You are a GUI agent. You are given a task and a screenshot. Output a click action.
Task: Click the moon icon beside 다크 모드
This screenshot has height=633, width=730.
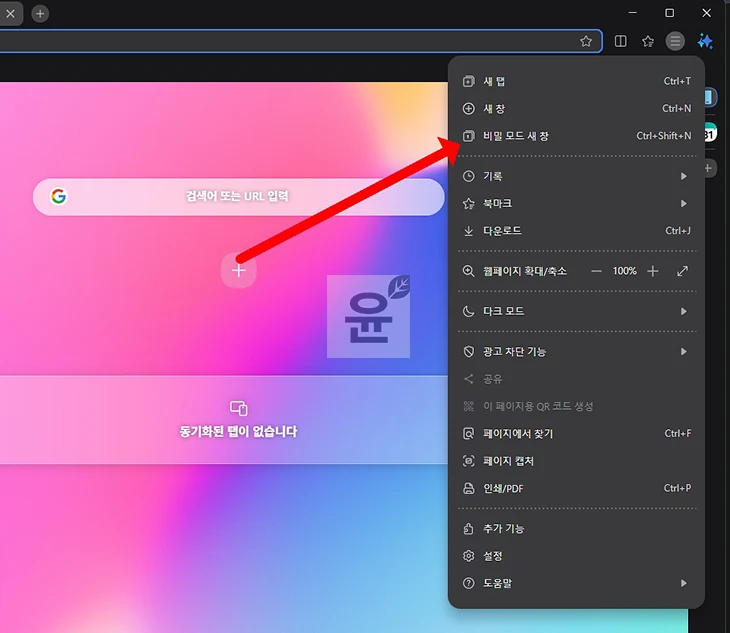(x=468, y=311)
